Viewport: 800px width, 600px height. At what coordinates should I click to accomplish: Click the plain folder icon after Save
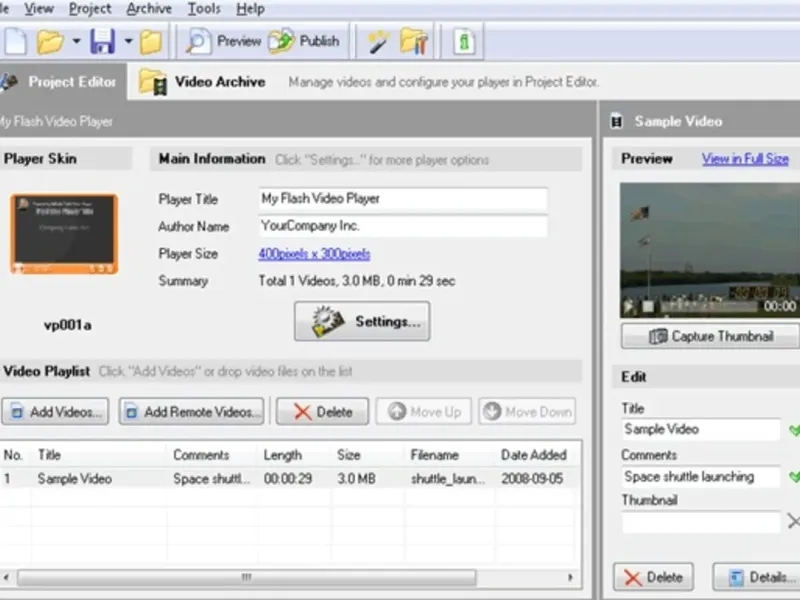point(151,42)
